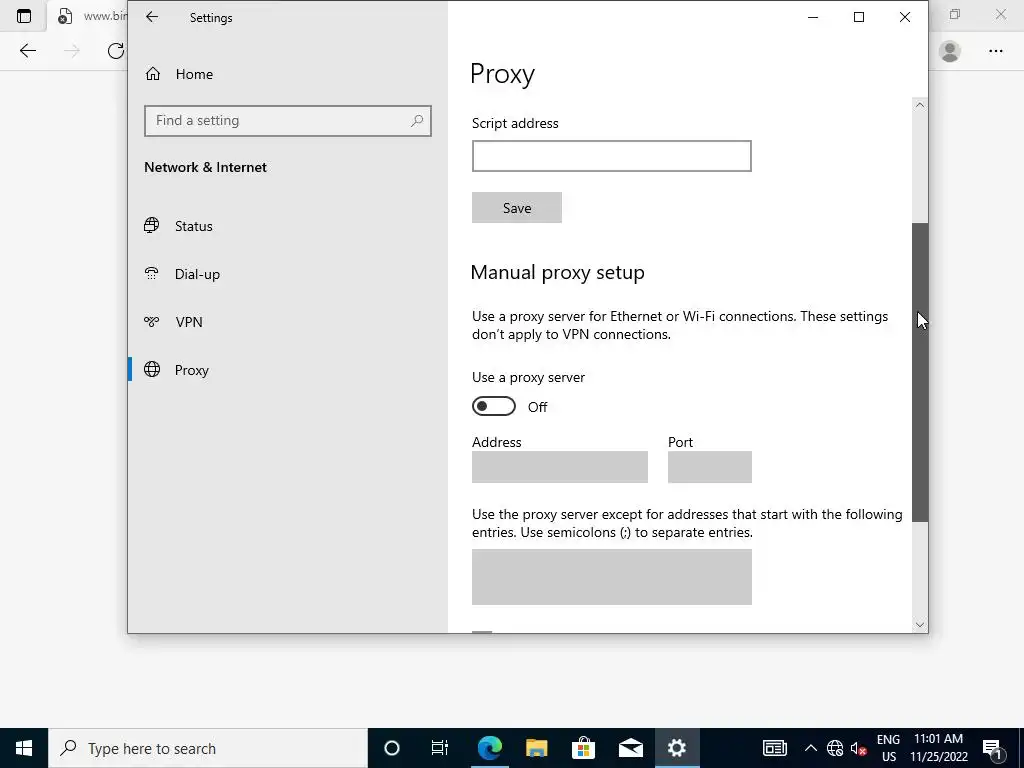The height and width of the screenshot is (768, 1024).
Task: Open Cortana from the taskbar
Action: point(392,748)
